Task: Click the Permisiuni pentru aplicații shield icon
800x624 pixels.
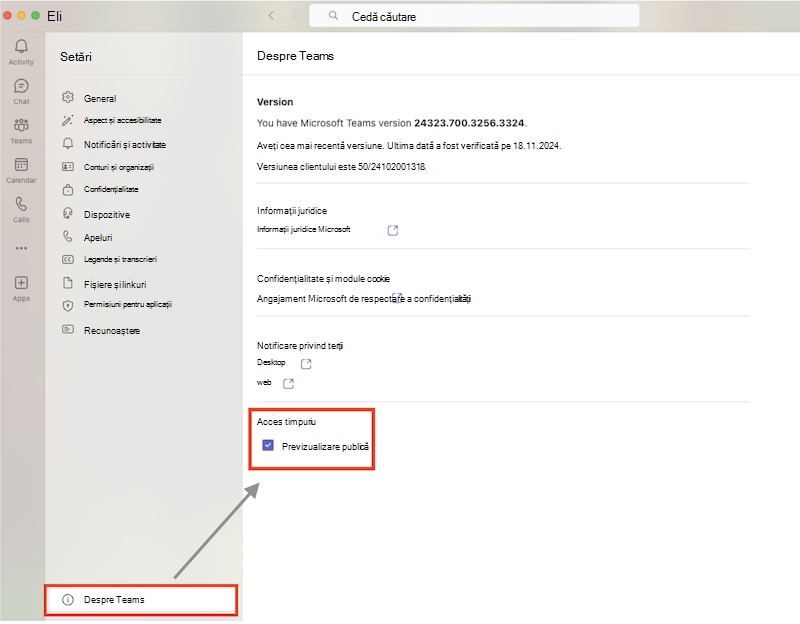Action: tap(68, 306)
